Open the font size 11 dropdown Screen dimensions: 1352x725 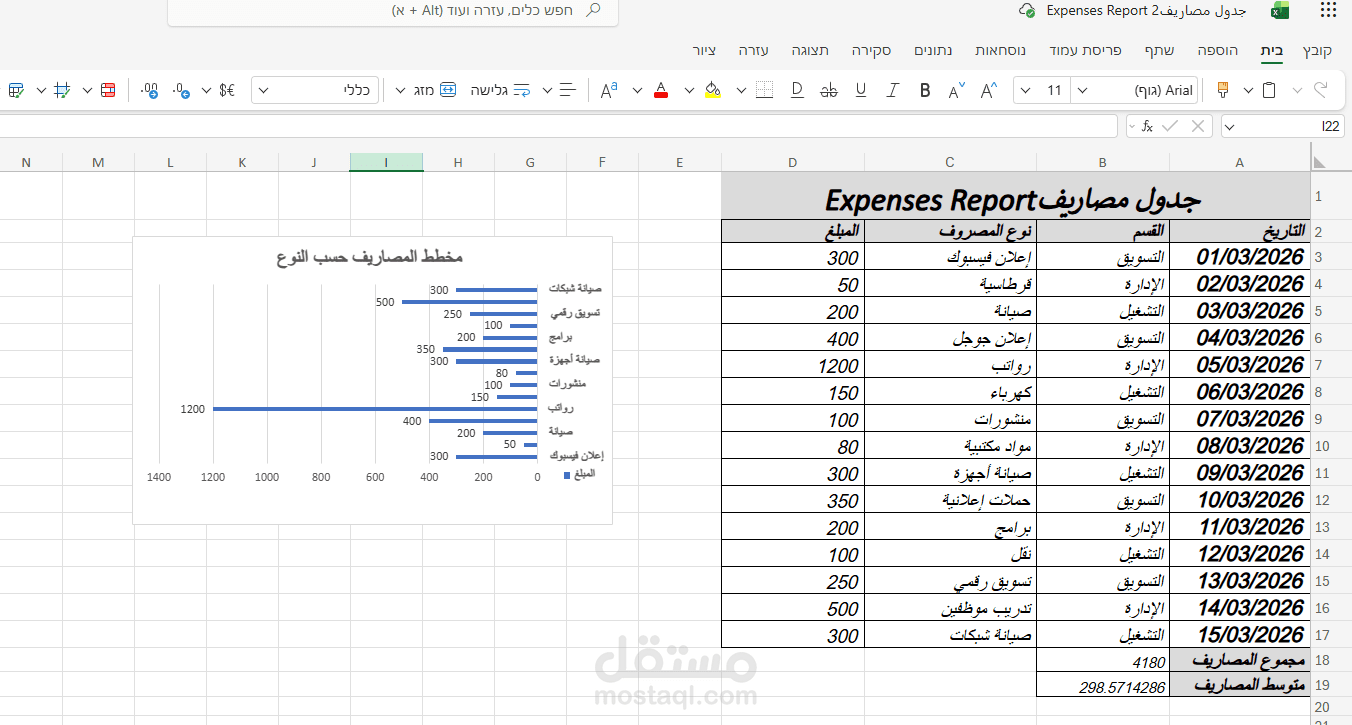(x=1025, y=90)
